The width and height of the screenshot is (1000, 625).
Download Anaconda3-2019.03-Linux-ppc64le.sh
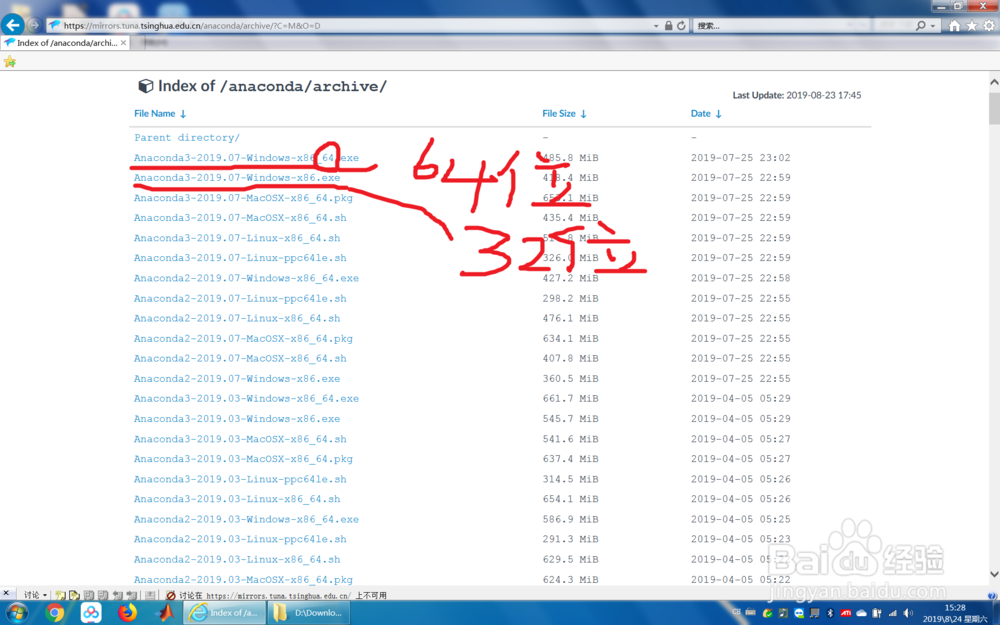240,479
